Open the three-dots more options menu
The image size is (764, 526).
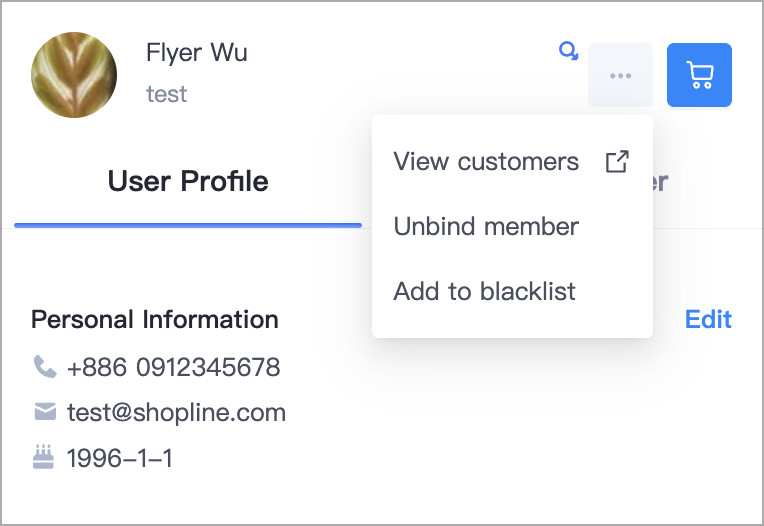coord(620,75)
